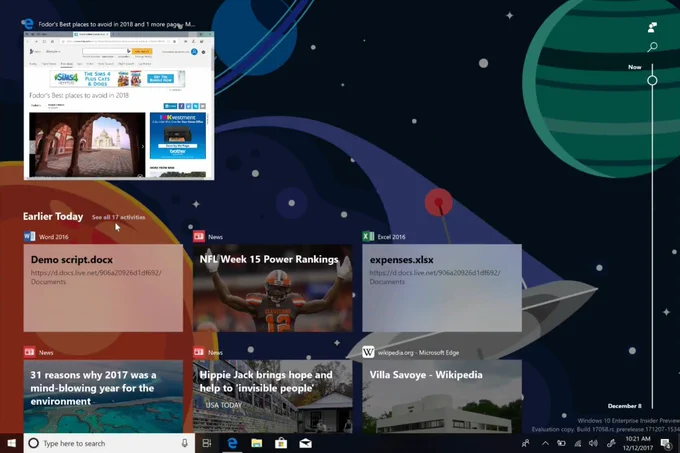Click News icon above Hippie Jack card
Viewport: 680px width, 453px height.
click(199, 352)
